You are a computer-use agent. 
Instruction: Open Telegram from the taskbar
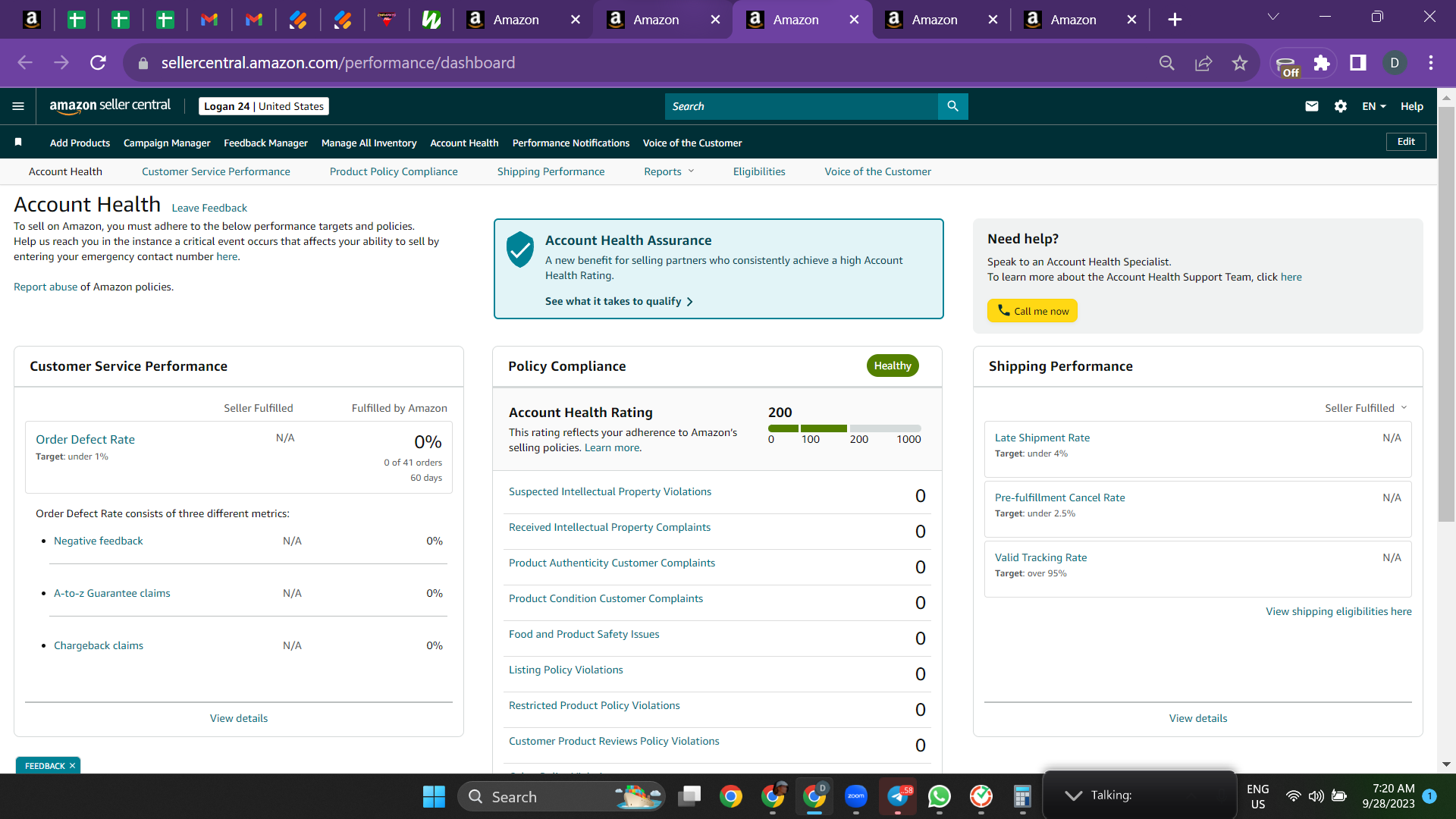tap(898, 796)
